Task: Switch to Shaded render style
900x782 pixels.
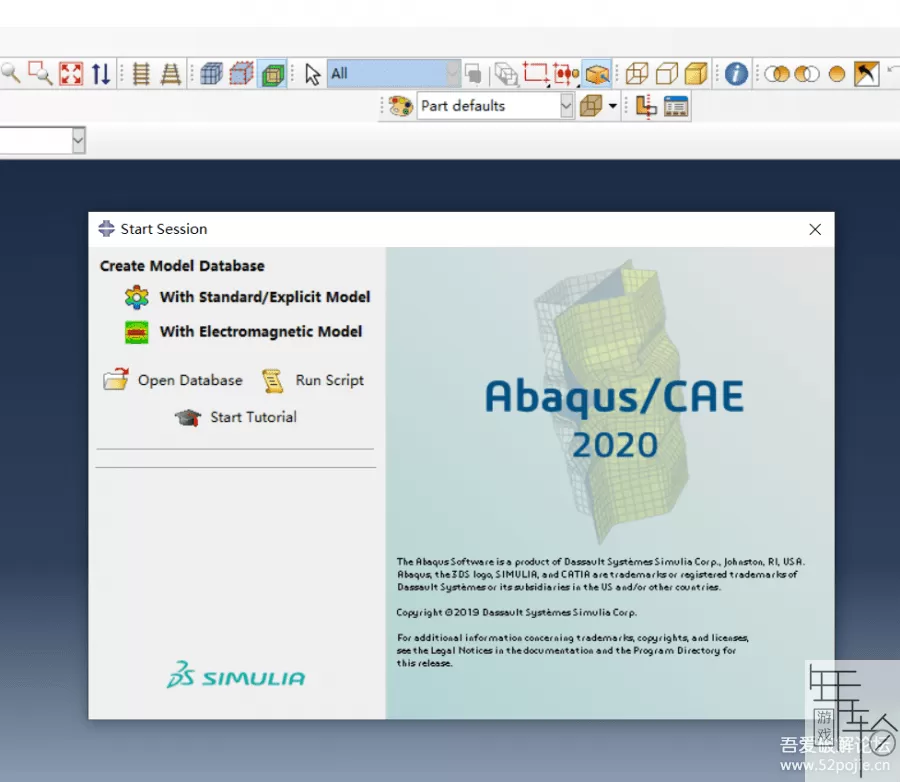Action: coord(696,74)
